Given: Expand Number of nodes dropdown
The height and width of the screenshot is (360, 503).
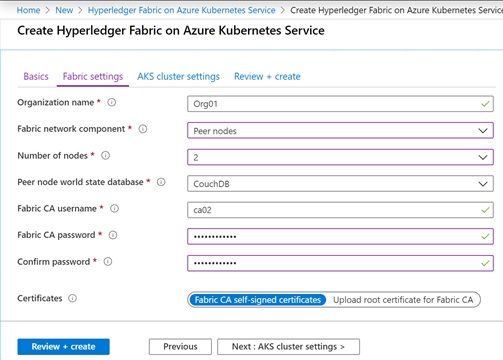Looking at the screenshot, I should pyautogui.click(x=340, y=157).
